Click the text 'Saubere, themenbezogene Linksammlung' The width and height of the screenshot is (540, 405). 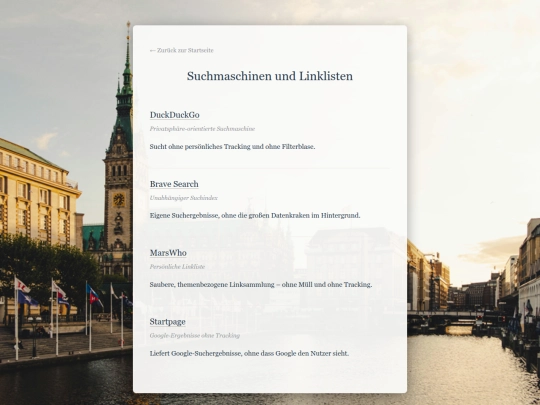tap(212, 285)
